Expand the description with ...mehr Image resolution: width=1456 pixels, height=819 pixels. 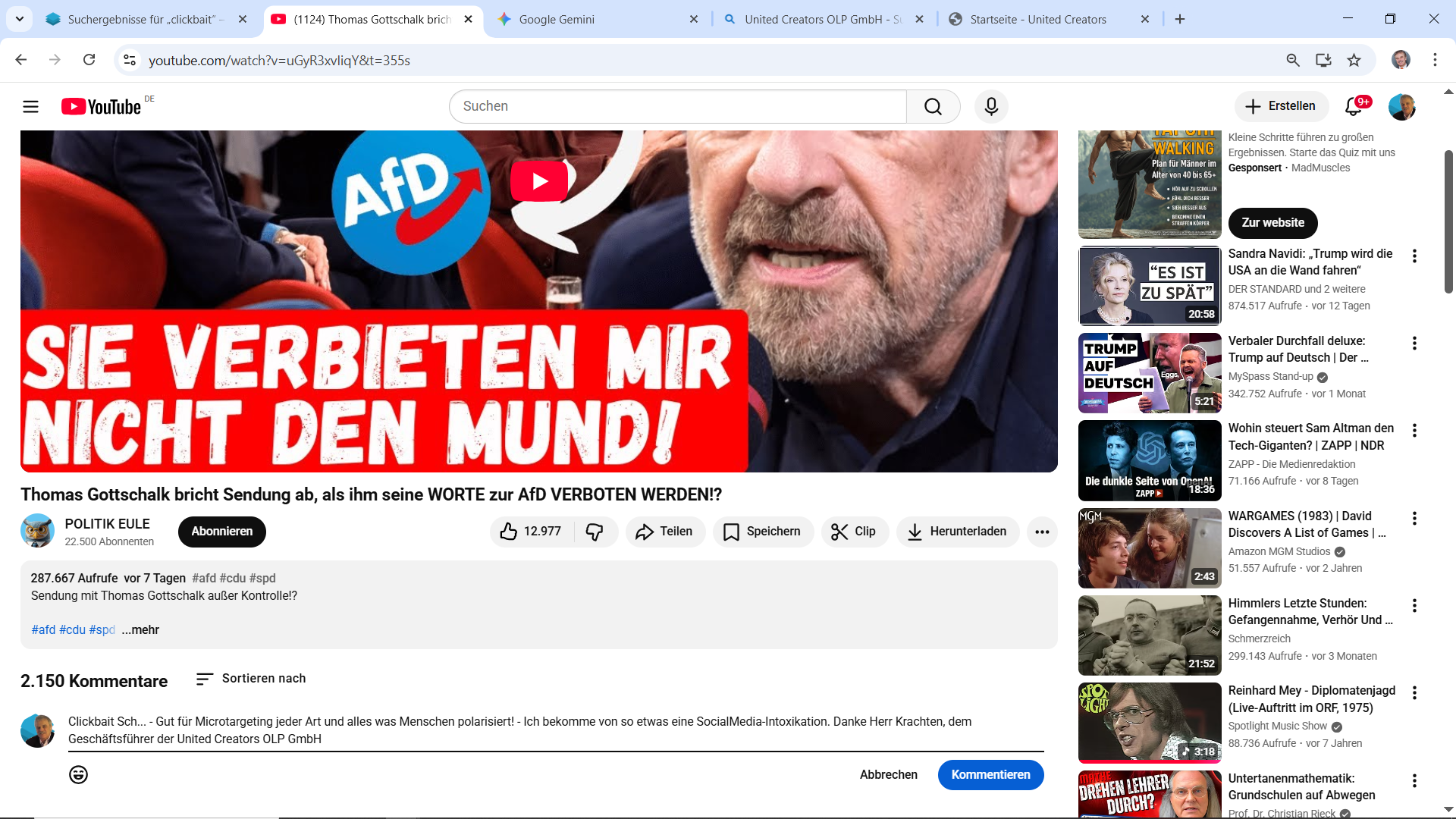coord(140,629)
